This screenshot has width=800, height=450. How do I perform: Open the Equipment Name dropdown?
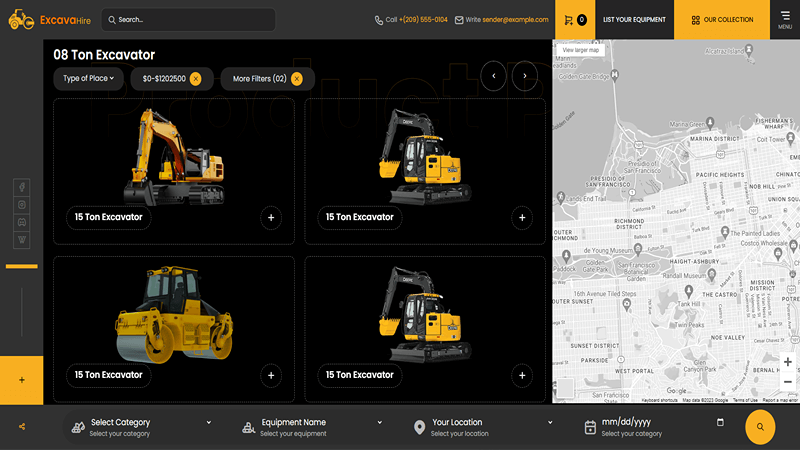[x=312, y=427]
